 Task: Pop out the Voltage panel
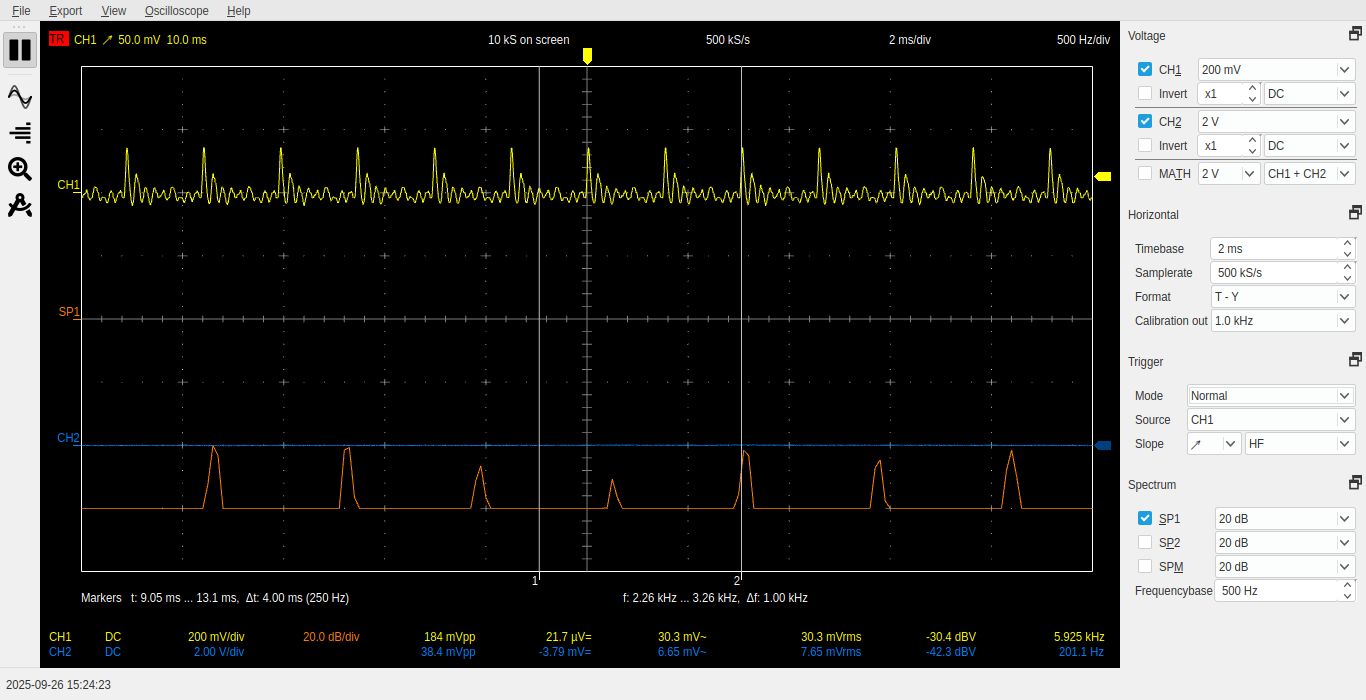pos(1355,35)
